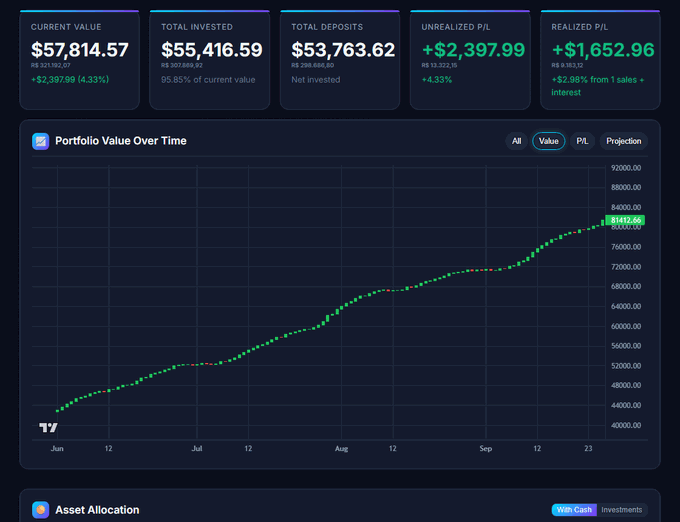Click the REALIZED P/L card title

(579, 27)
